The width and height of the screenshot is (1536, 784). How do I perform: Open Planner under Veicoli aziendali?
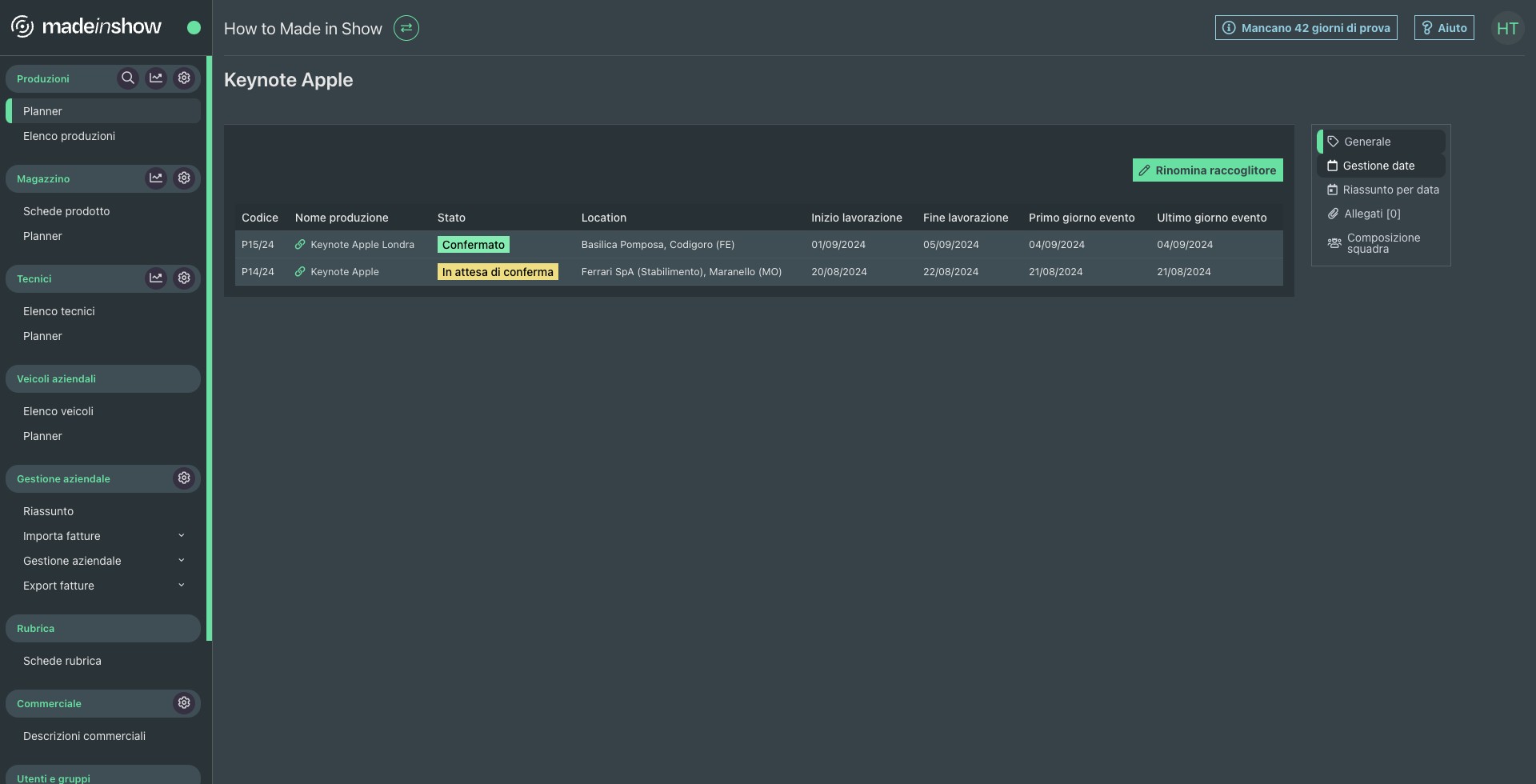[103, 436]
